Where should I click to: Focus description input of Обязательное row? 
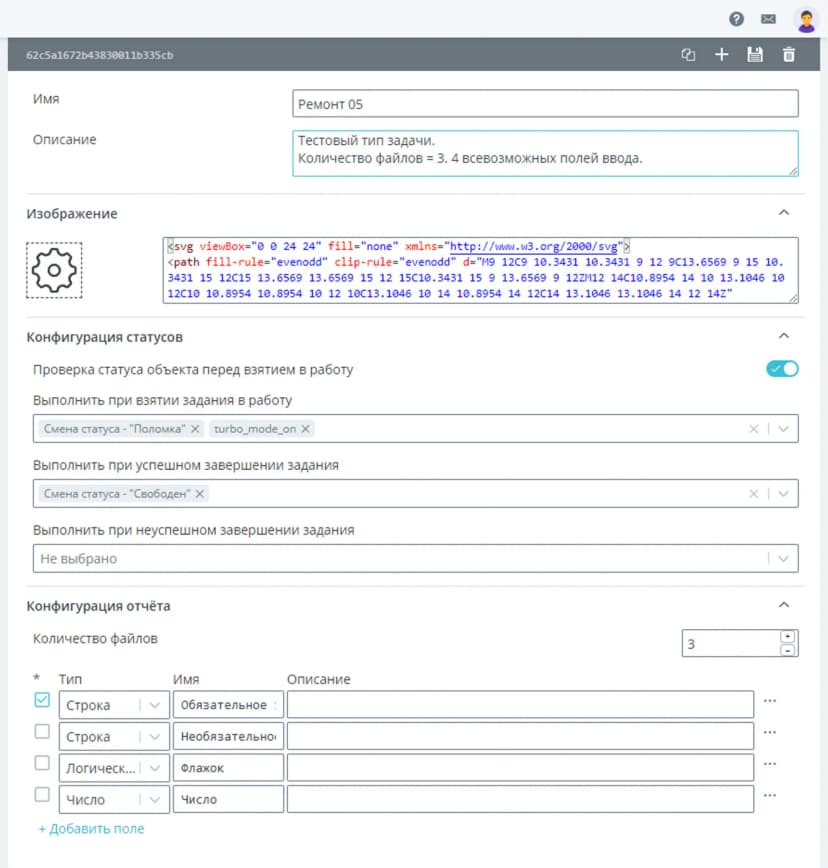520,705
